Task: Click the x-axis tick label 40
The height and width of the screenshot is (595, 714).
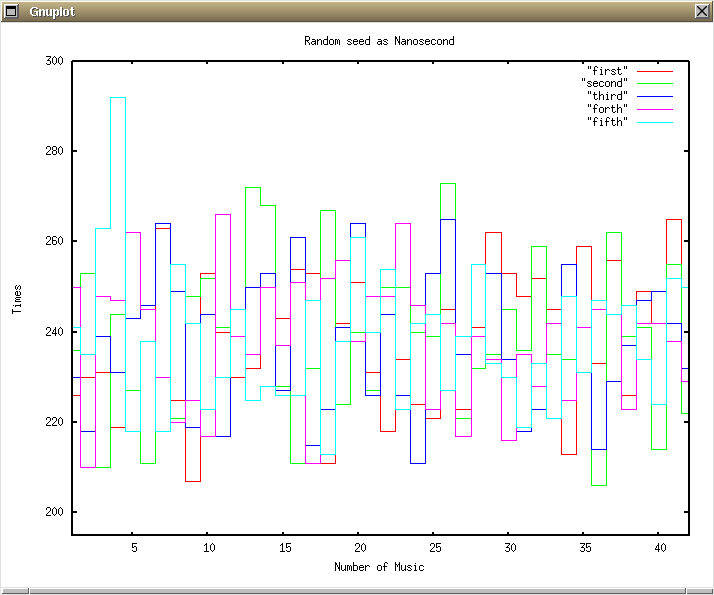Action: [x=660, y=548]
